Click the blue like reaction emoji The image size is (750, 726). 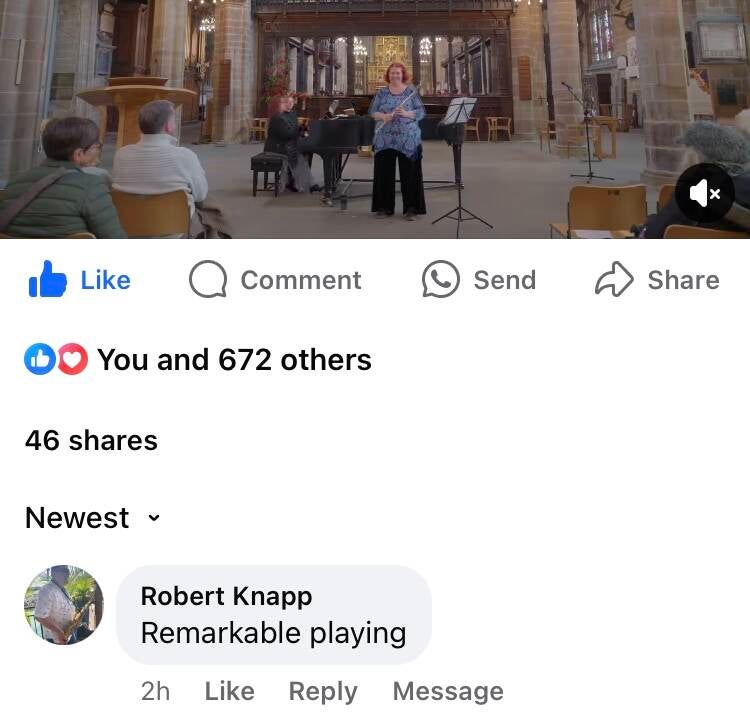40,359
